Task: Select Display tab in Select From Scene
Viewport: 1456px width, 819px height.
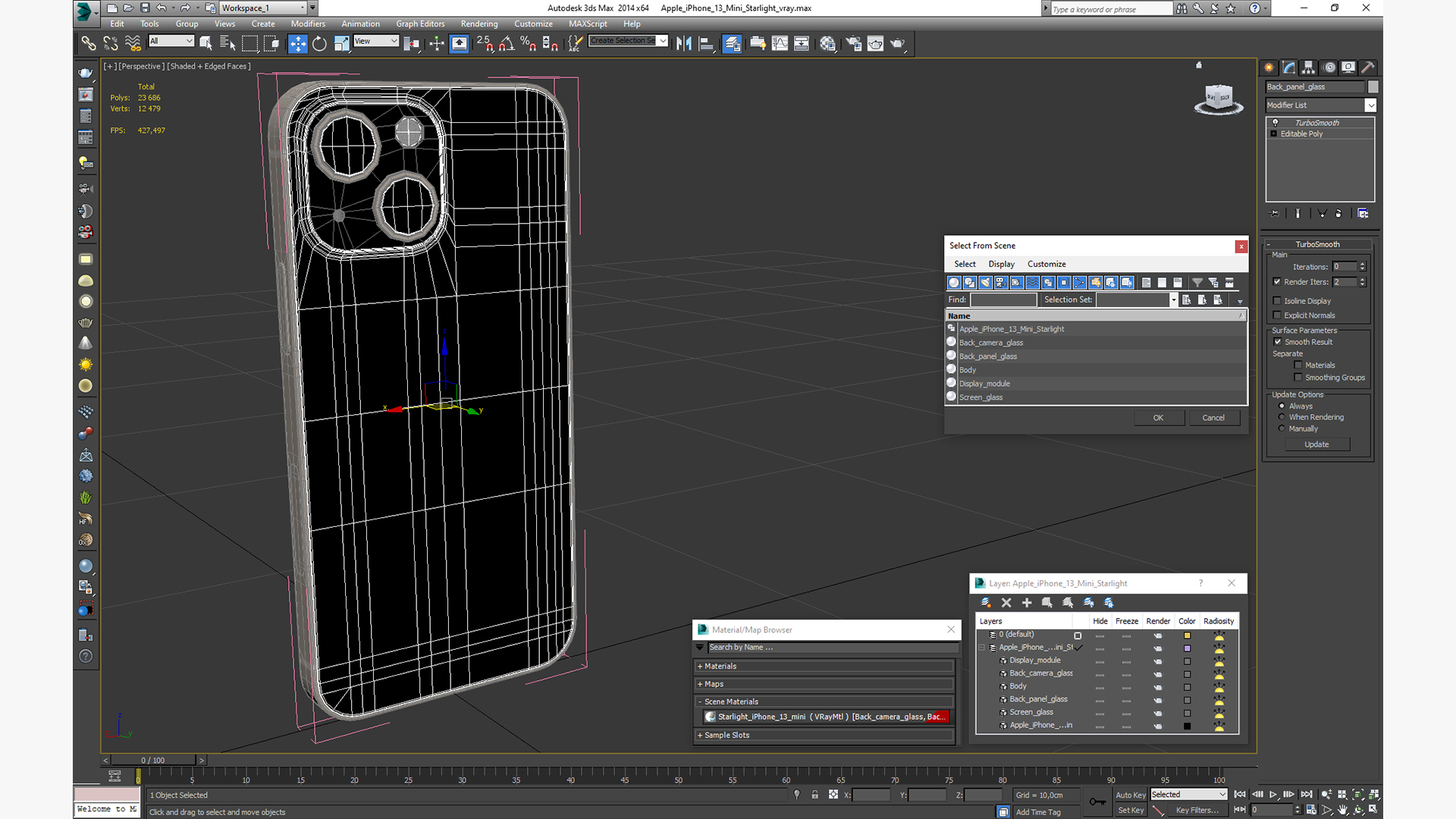Action: tap(1000, 264)
